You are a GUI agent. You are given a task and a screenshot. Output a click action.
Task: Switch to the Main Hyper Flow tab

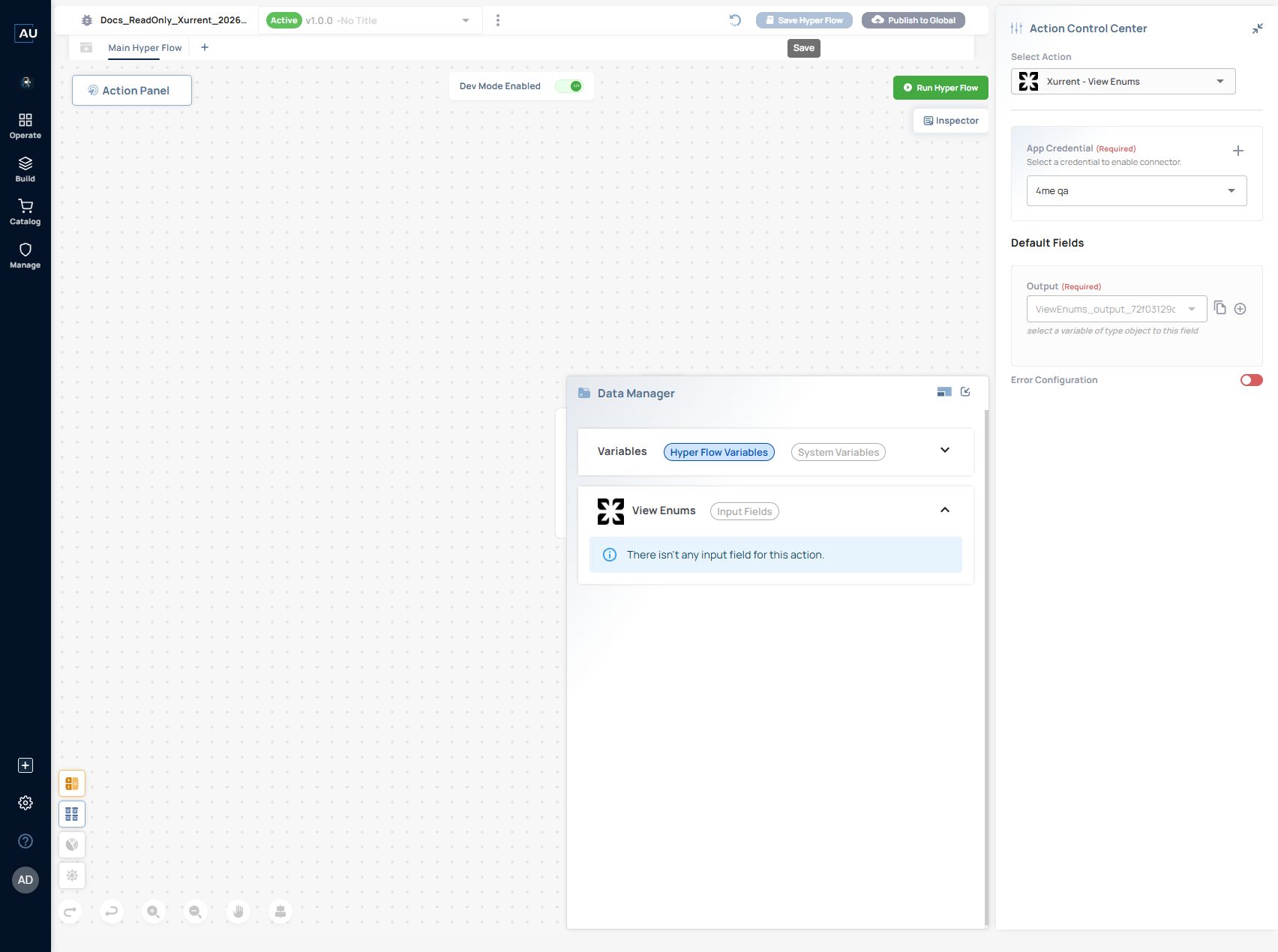[145, 48]
